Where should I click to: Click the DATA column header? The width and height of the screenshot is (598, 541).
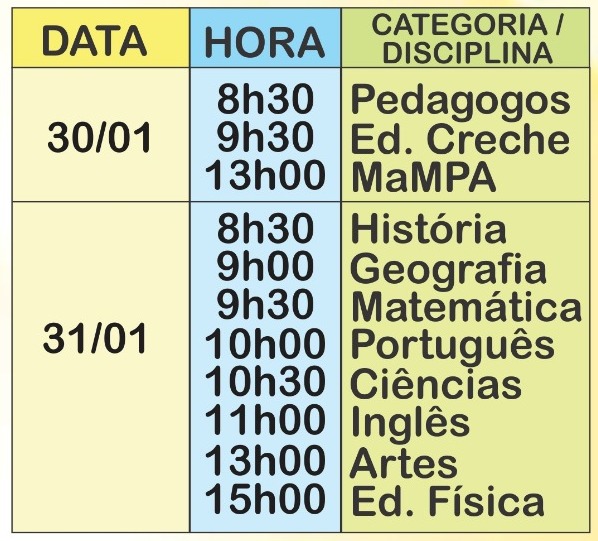[x=95, y=41]
